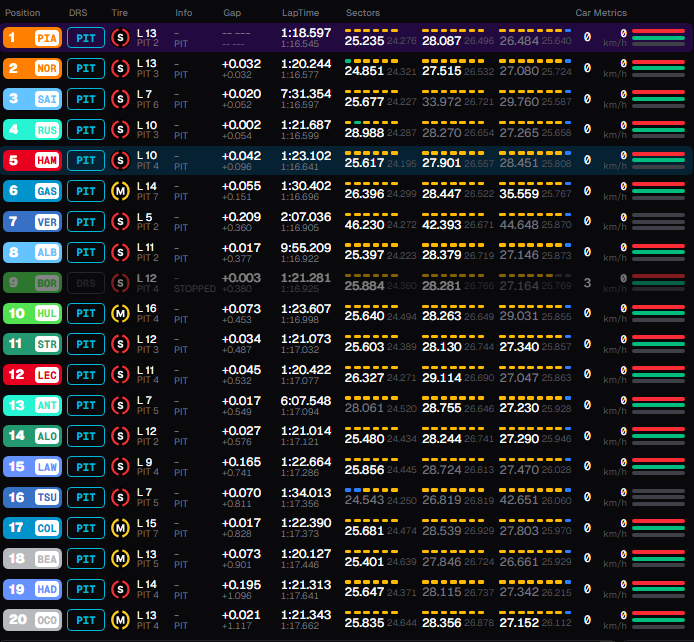Click the LapTime column header

tap(301, 13)
